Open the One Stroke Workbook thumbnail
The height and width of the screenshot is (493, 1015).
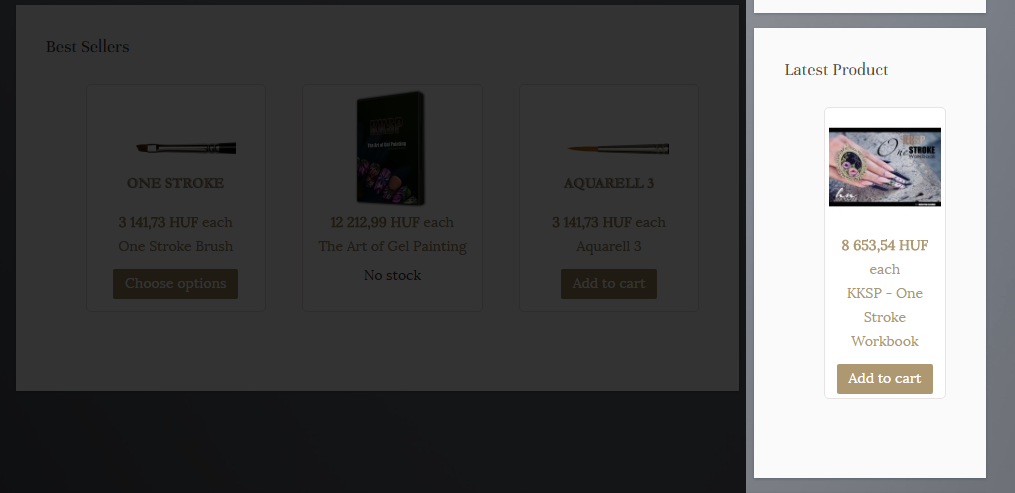coord(884,167)
